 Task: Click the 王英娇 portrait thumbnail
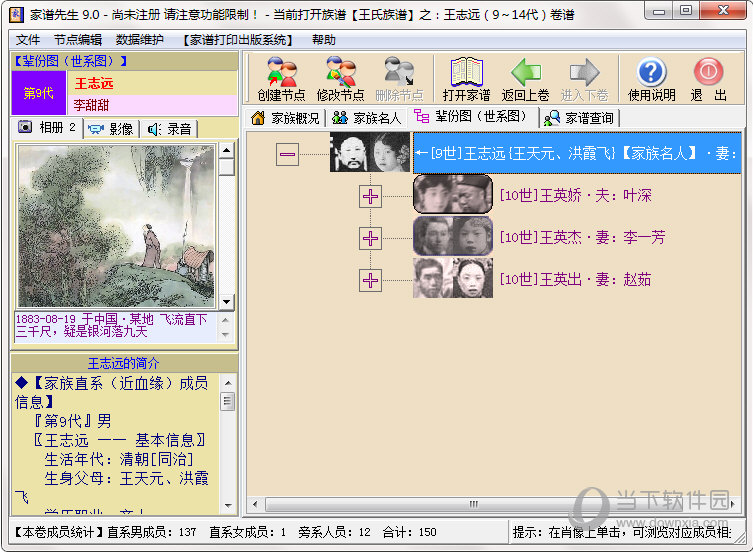click(453, 194)
